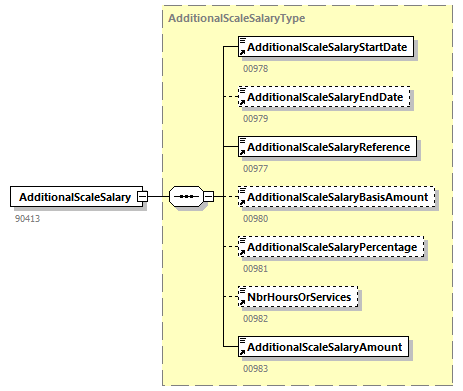This screenshot has height=391, width=463.
Task: Select the AdditionalScaleSalaryBasisAmount optional element
Action: [x=337, y=197]
